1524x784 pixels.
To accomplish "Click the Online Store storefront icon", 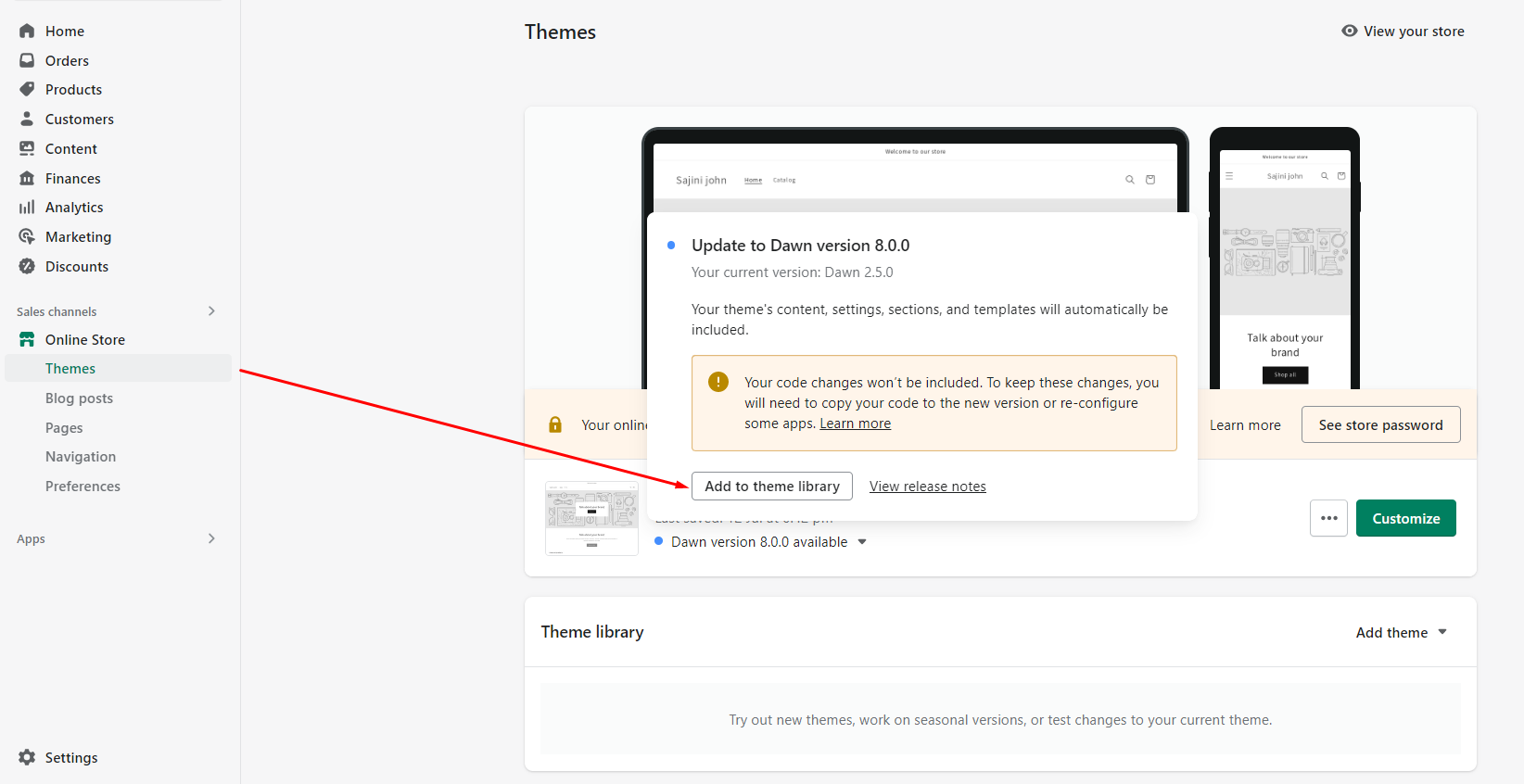I will (27, 339).
